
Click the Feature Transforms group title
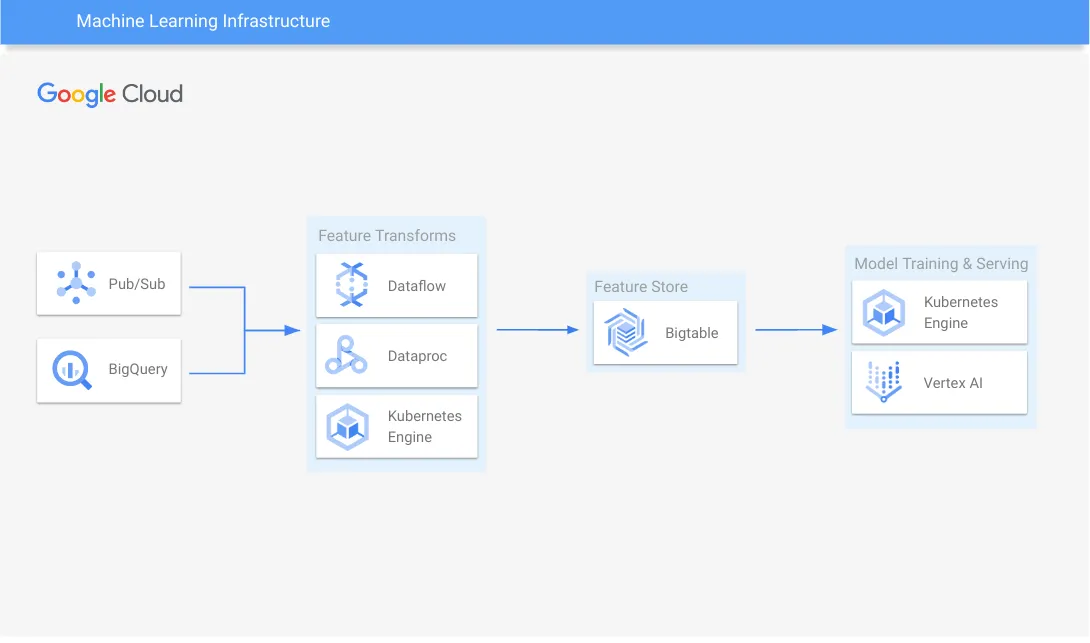pos(387,236)
